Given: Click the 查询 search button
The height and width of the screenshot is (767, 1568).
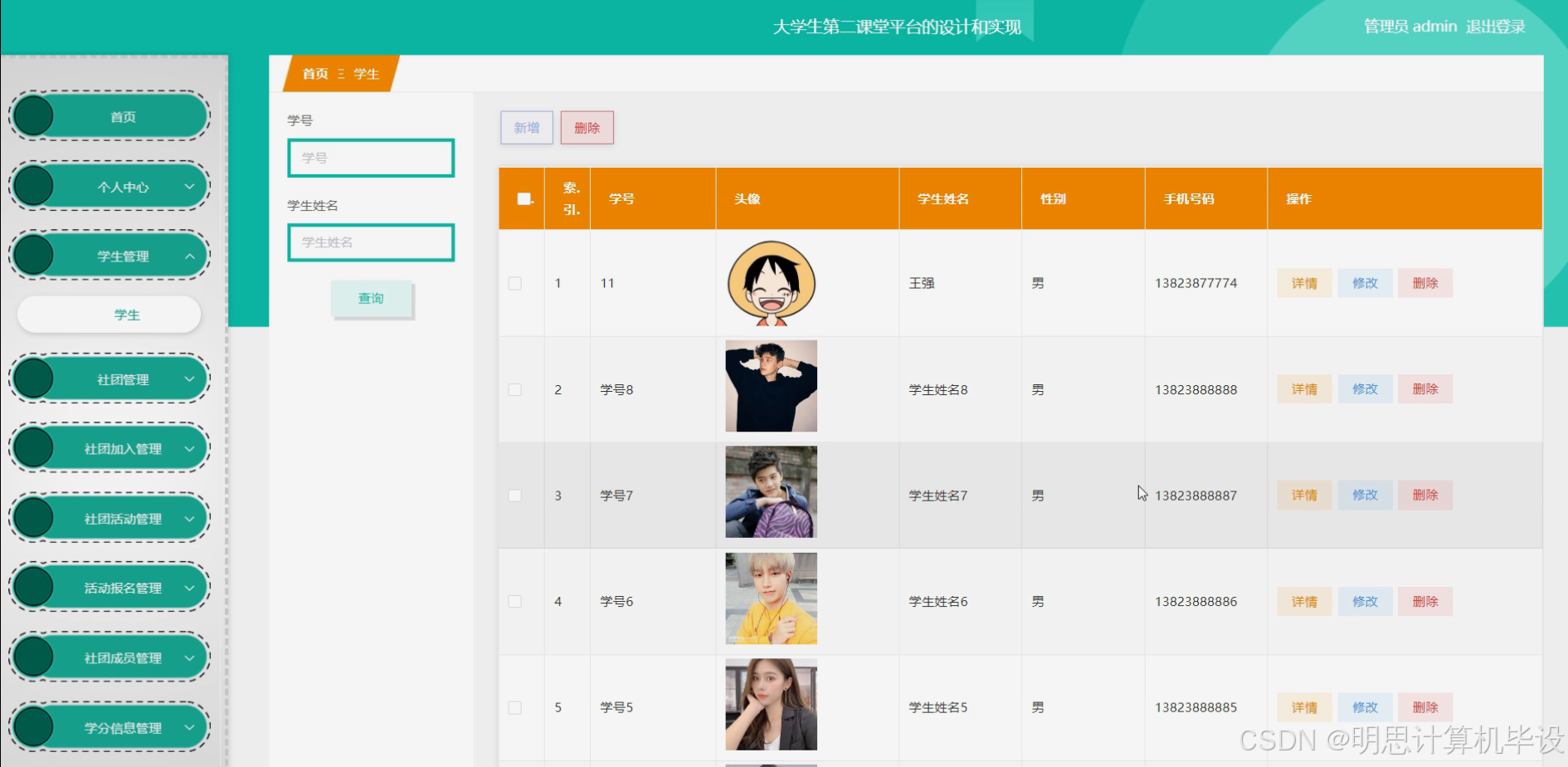Looking at the screenshot, I should tap(371, 298).
